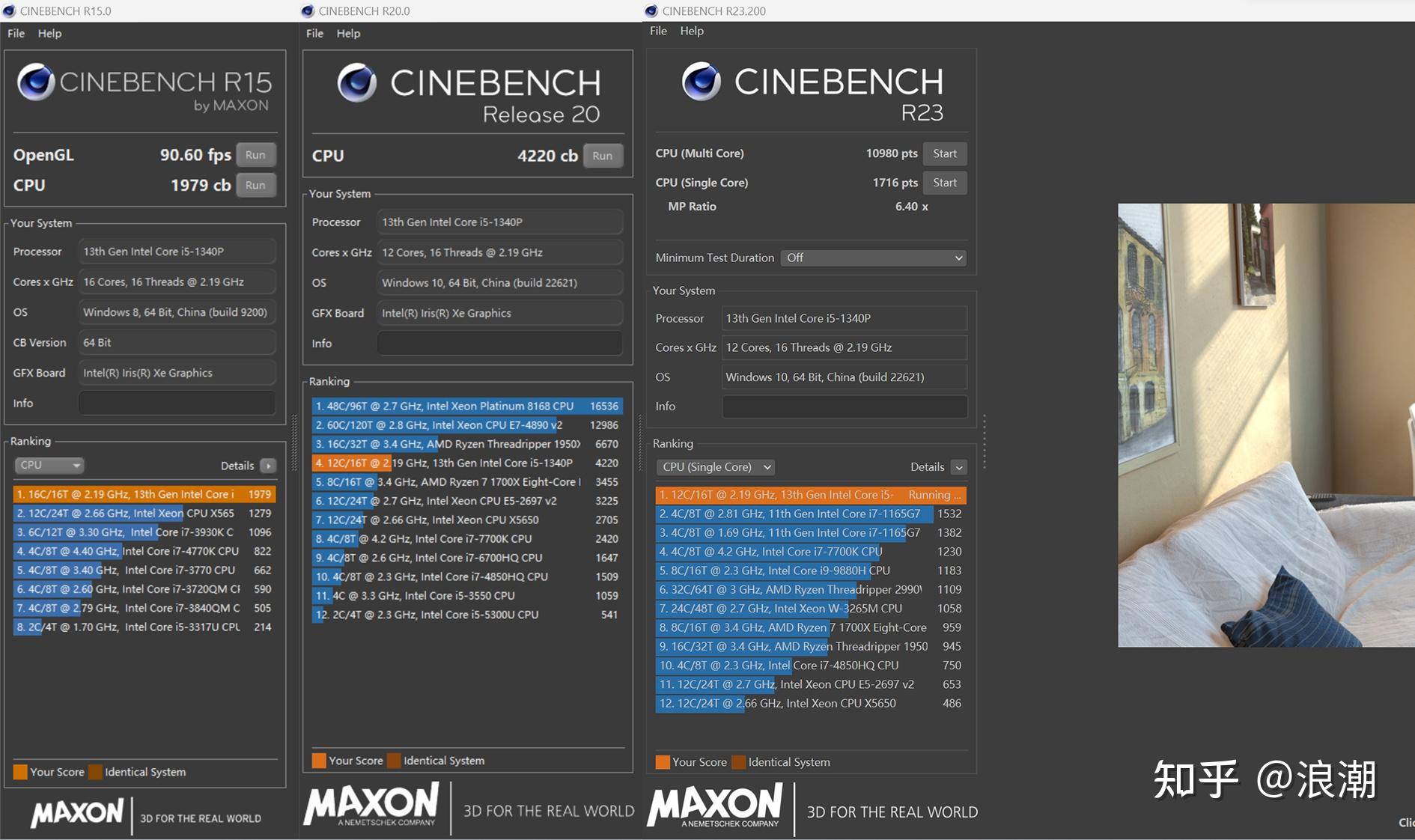This screenshot has height=840, width=1415.
Task: Run the OpenGL test in R15
Action: click(x=256, y=155)
